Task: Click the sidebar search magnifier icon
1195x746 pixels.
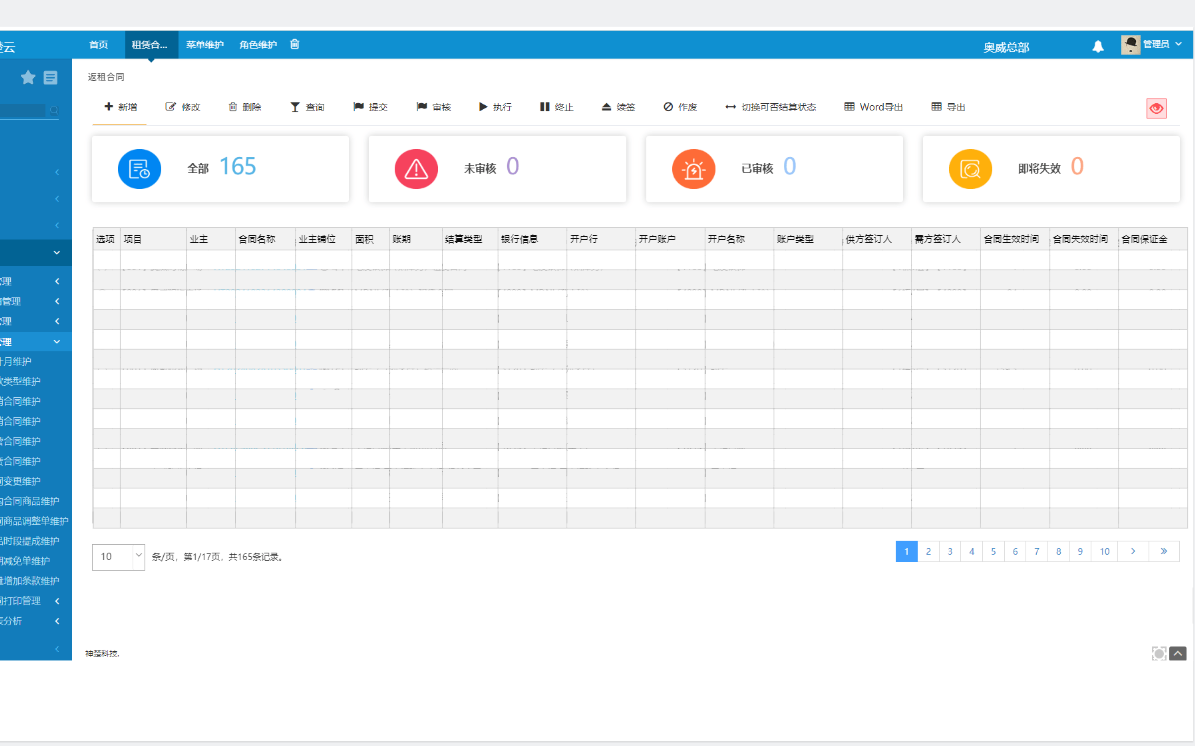Action: 54,111
